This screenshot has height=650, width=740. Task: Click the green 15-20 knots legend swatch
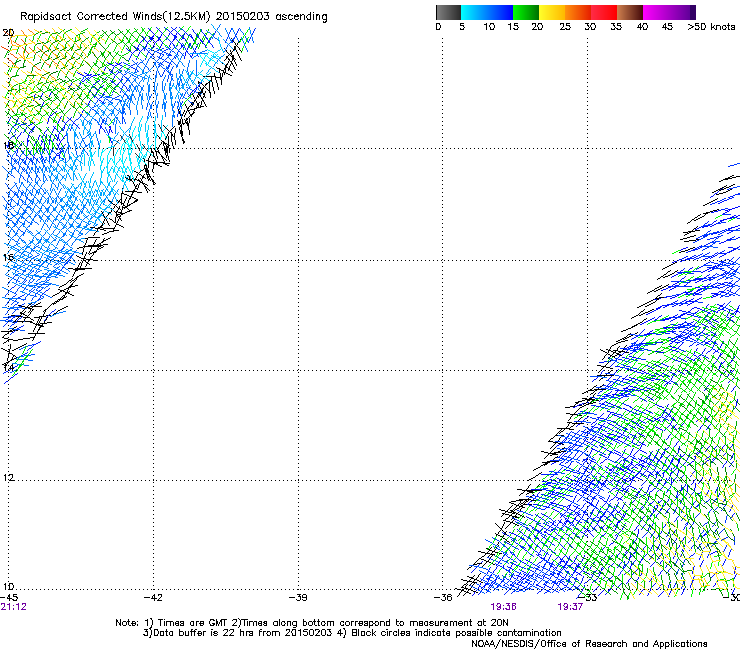(526, 12)
